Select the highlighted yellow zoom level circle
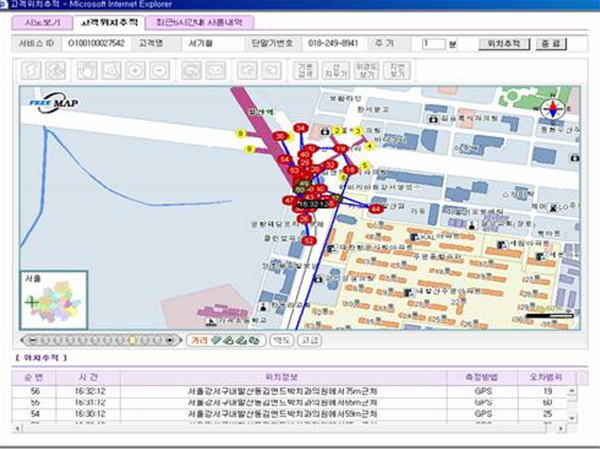The width and height of the screenshot is (600, 449). point(131,340)
